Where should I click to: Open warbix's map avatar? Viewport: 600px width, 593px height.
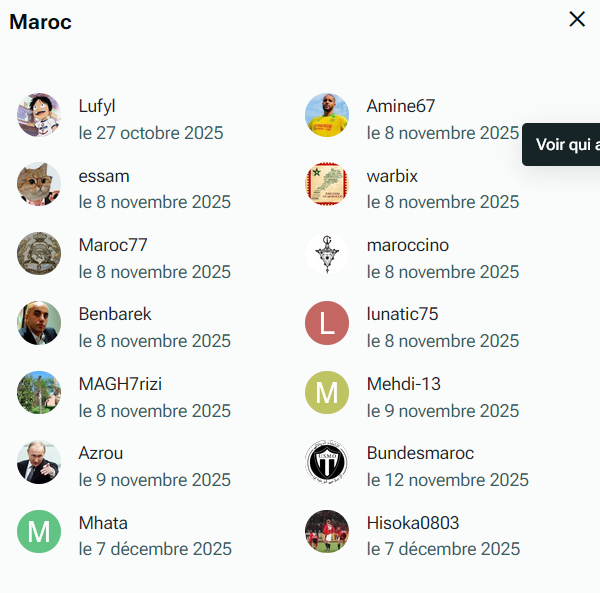327,184
